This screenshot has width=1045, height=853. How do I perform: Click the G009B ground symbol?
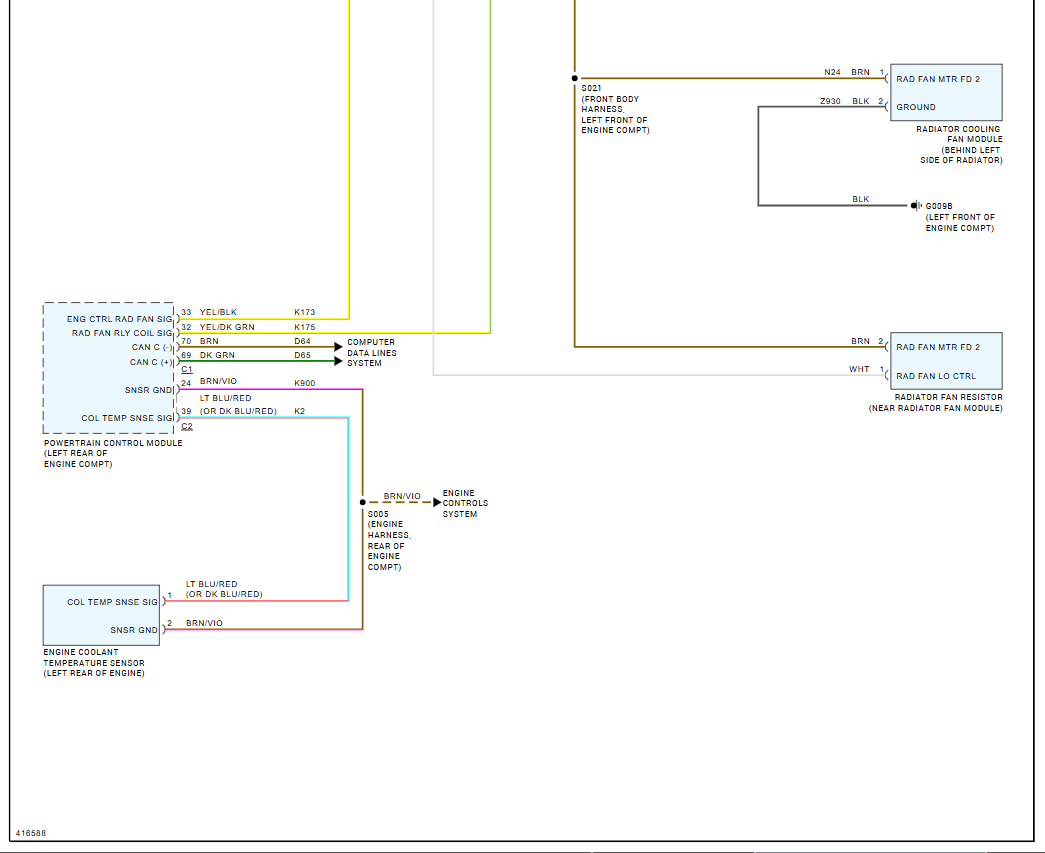coord(914,206)
